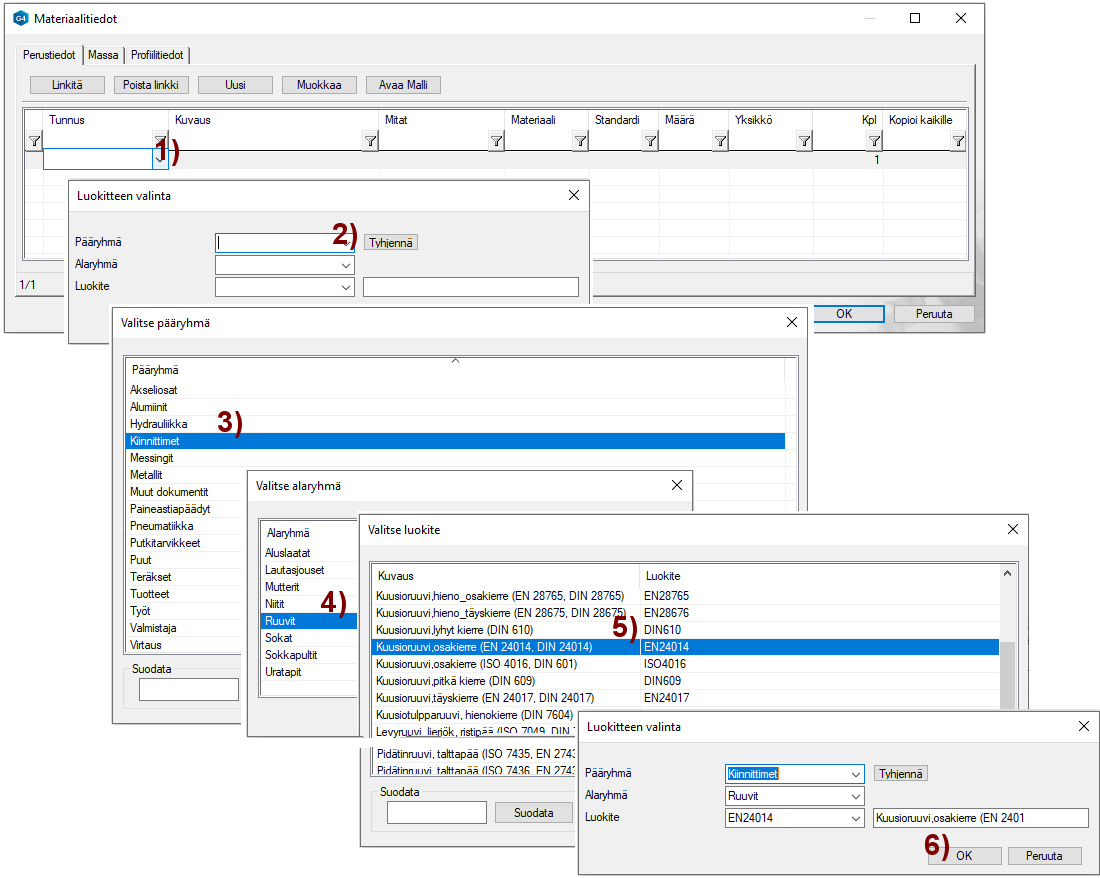Click the filter icon in Kopioi kaikille column

pyautogui.click(x=958, y=142)
